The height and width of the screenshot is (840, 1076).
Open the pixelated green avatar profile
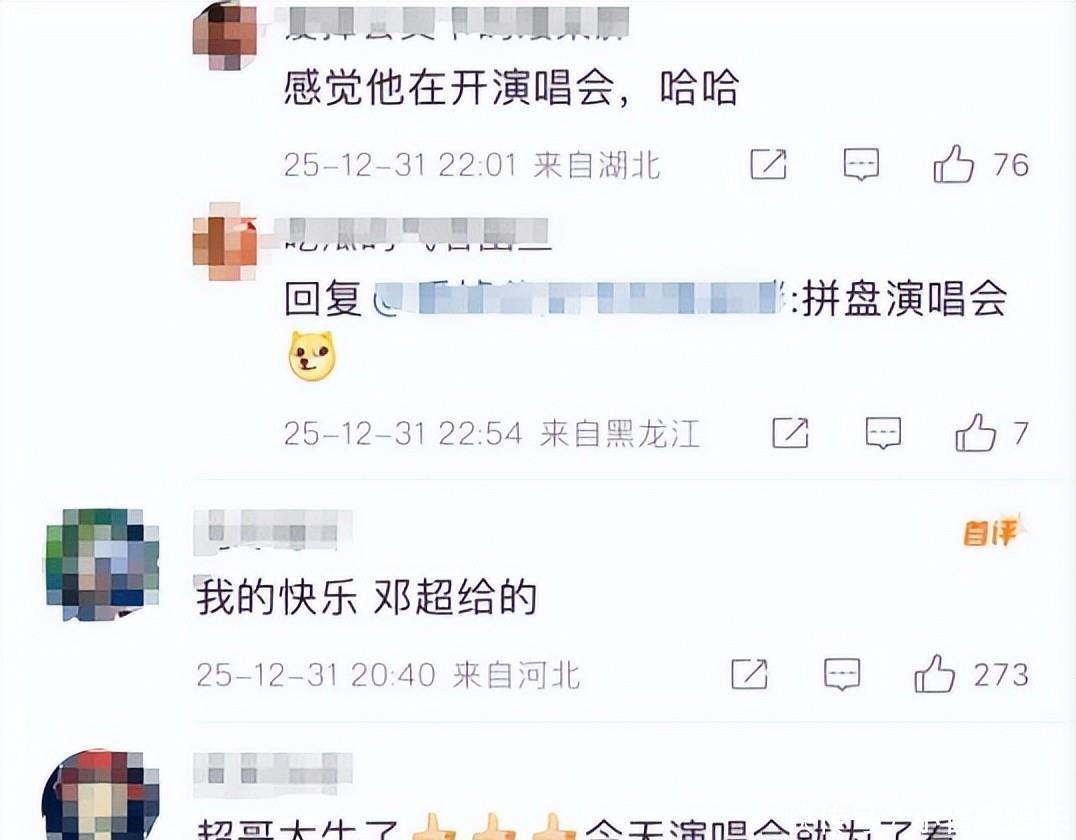(102, 564)
